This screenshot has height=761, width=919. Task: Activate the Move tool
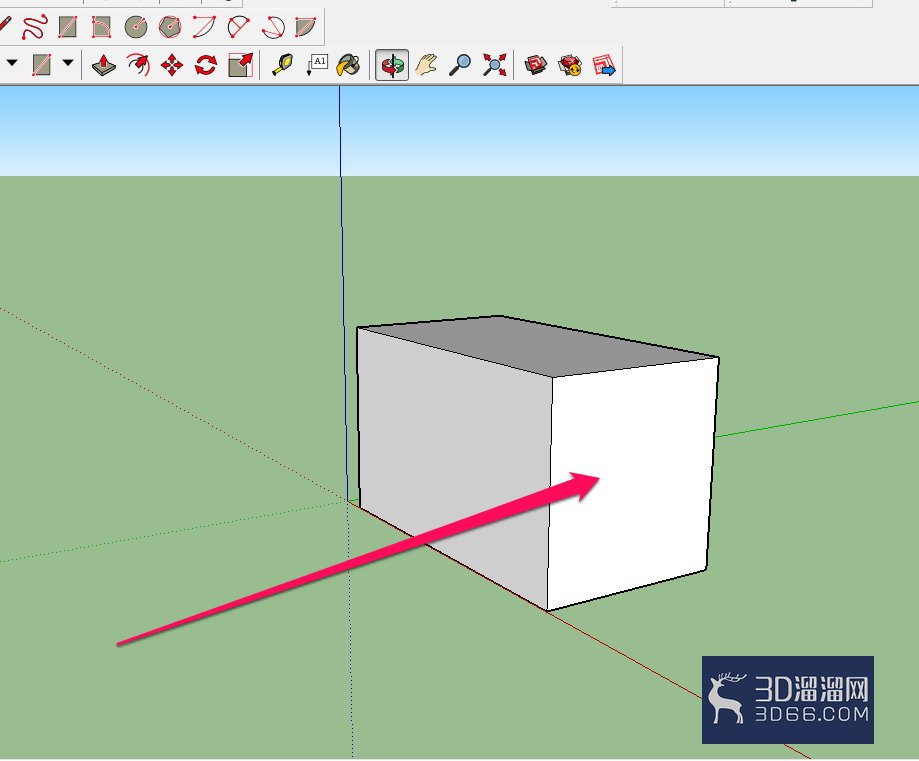tap(172, 65)
